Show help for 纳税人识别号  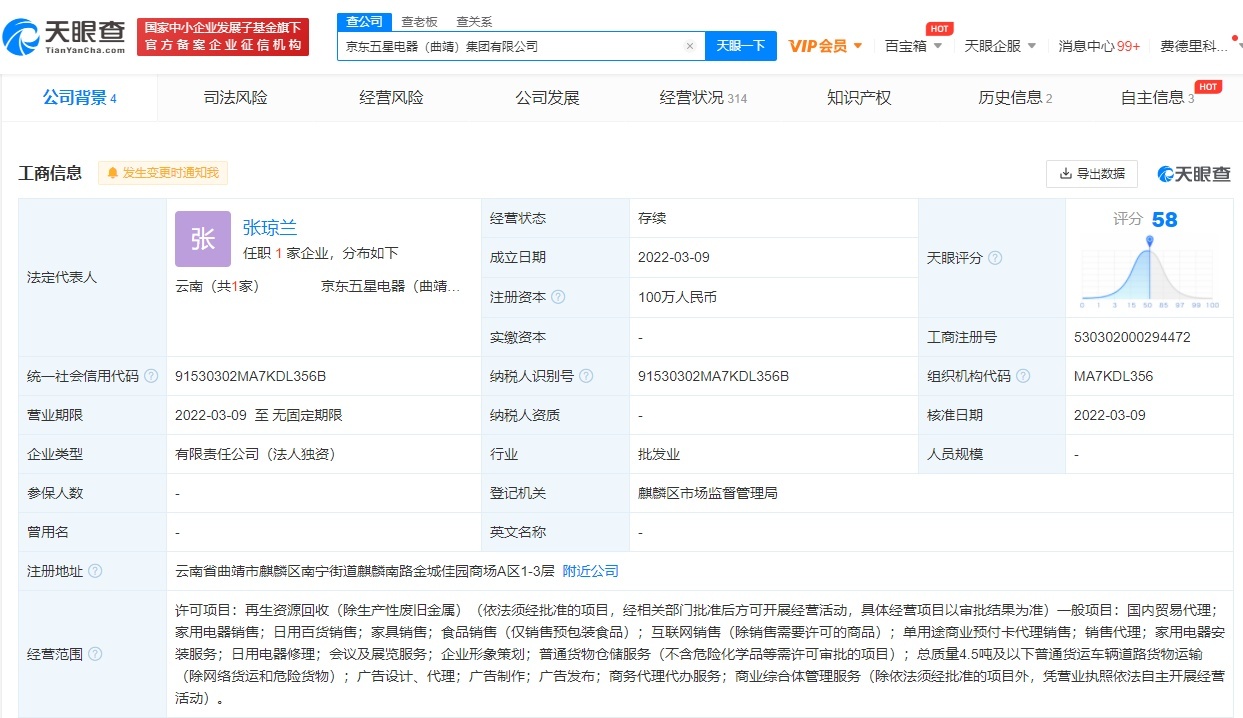coord(586,376)
